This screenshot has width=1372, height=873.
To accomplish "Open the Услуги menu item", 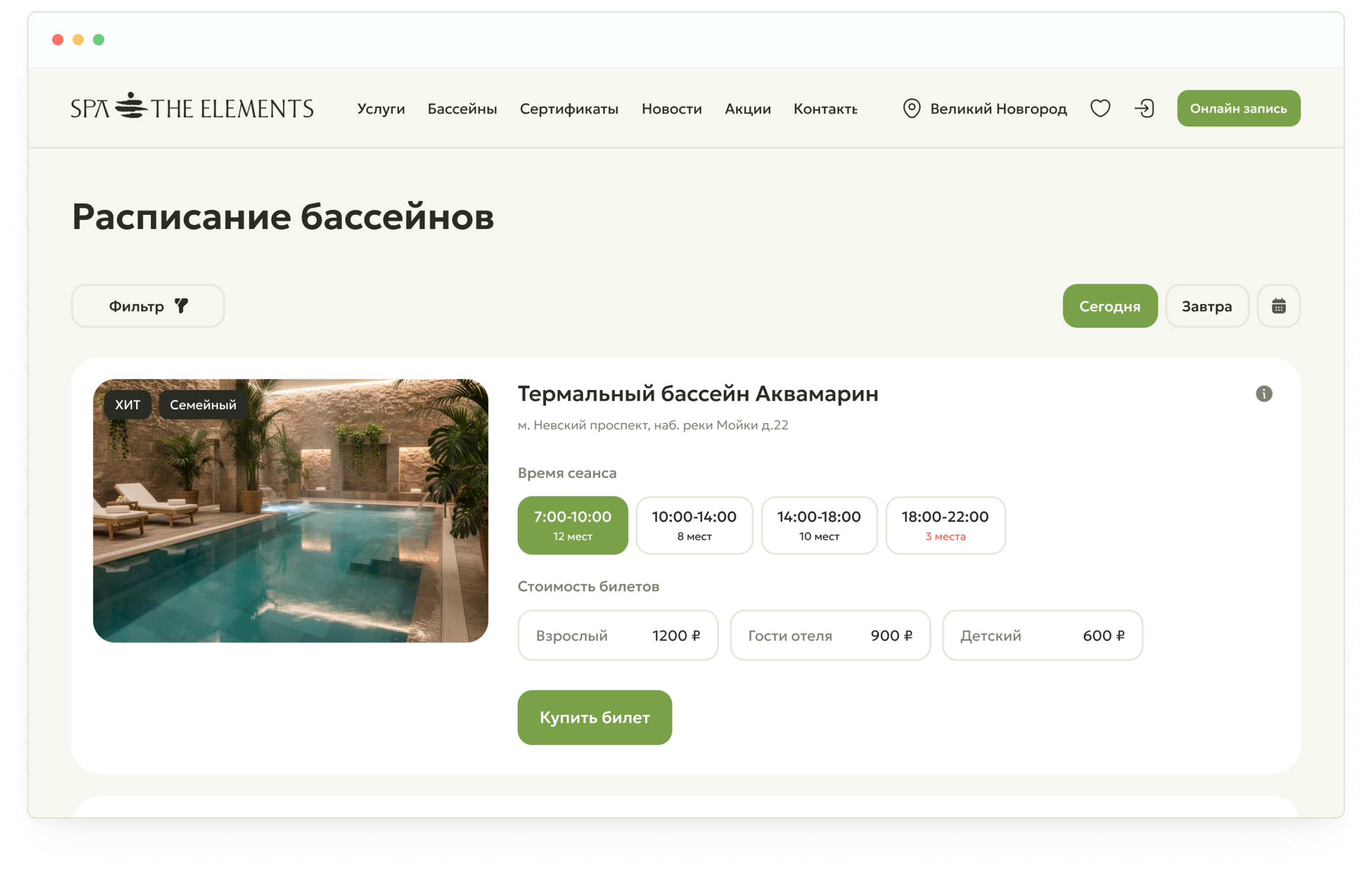I will 381,109.
